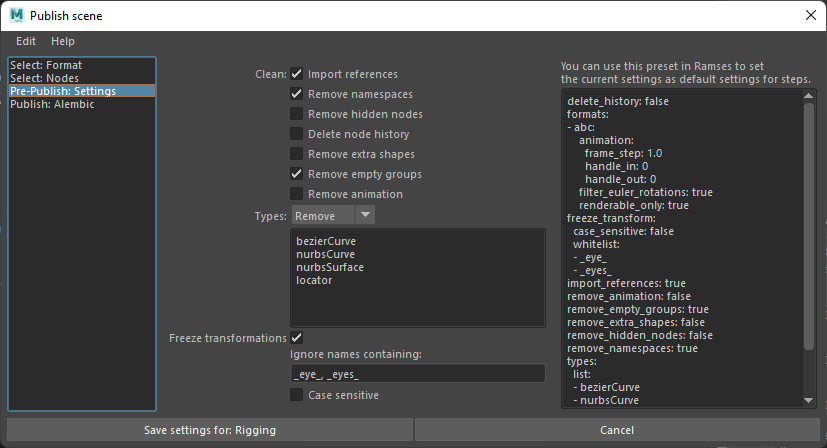827x448 pixels.
Task: Select the 'Select: Format' step
Action: tap(45, 65)
